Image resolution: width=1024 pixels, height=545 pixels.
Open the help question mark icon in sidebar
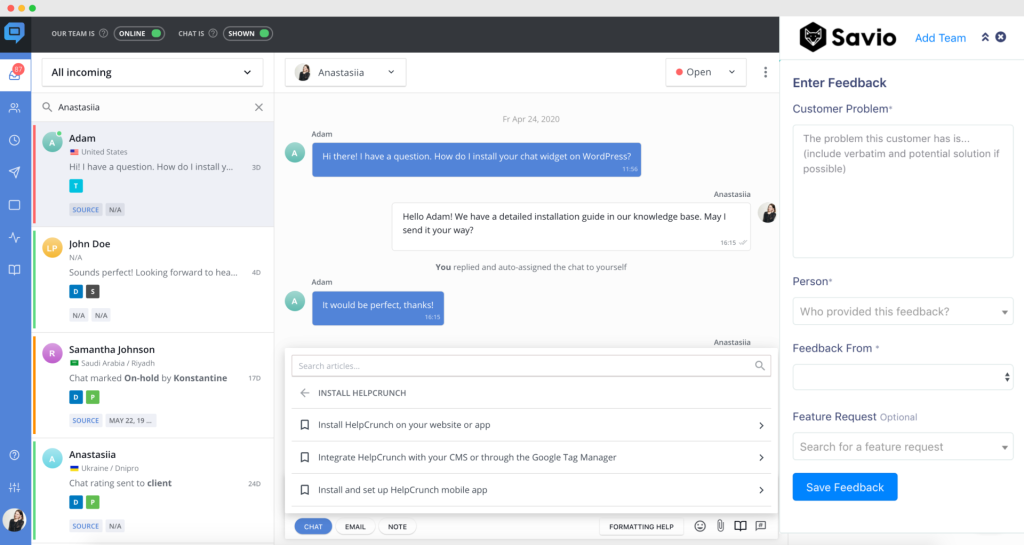(x=14, y=455)
